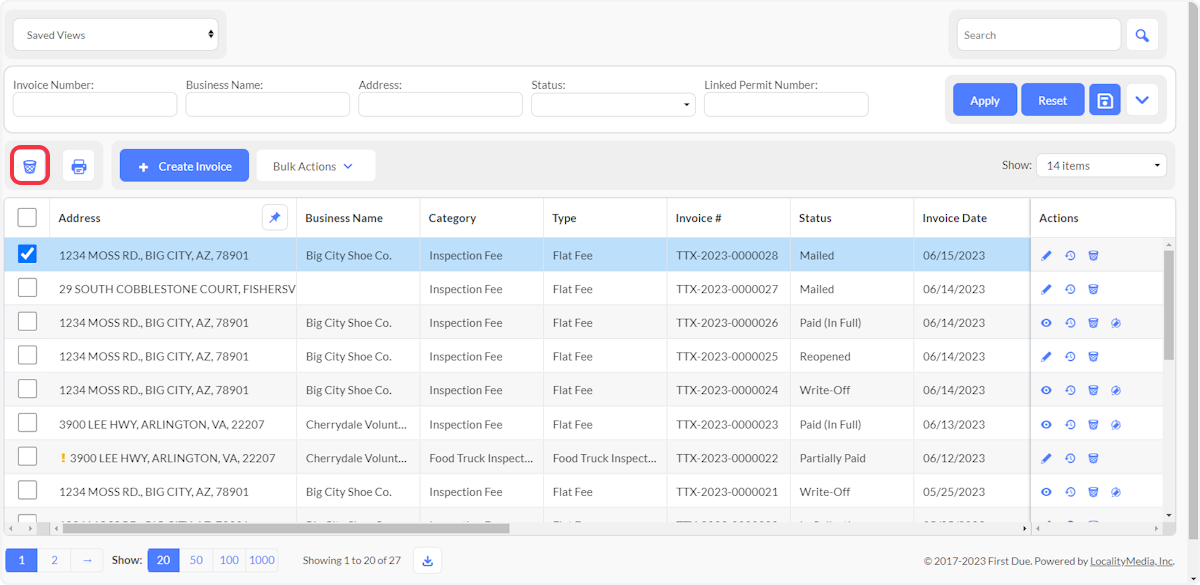Expand filters with chevron beside save icon
This screenshot has height=585, width=1200.
[1142, 100]
